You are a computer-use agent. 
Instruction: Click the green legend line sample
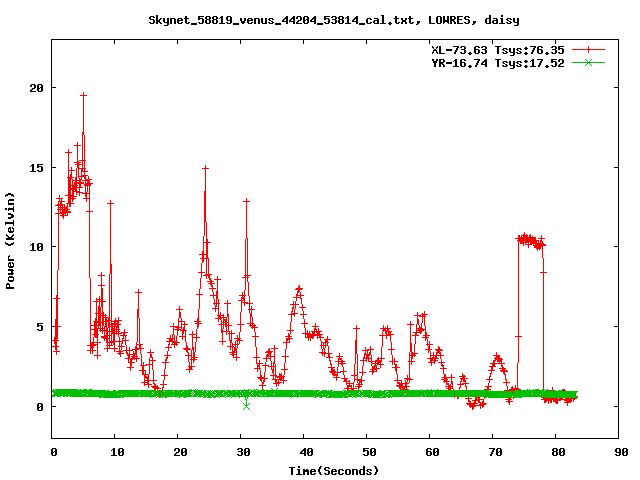[x=588, y=62]
